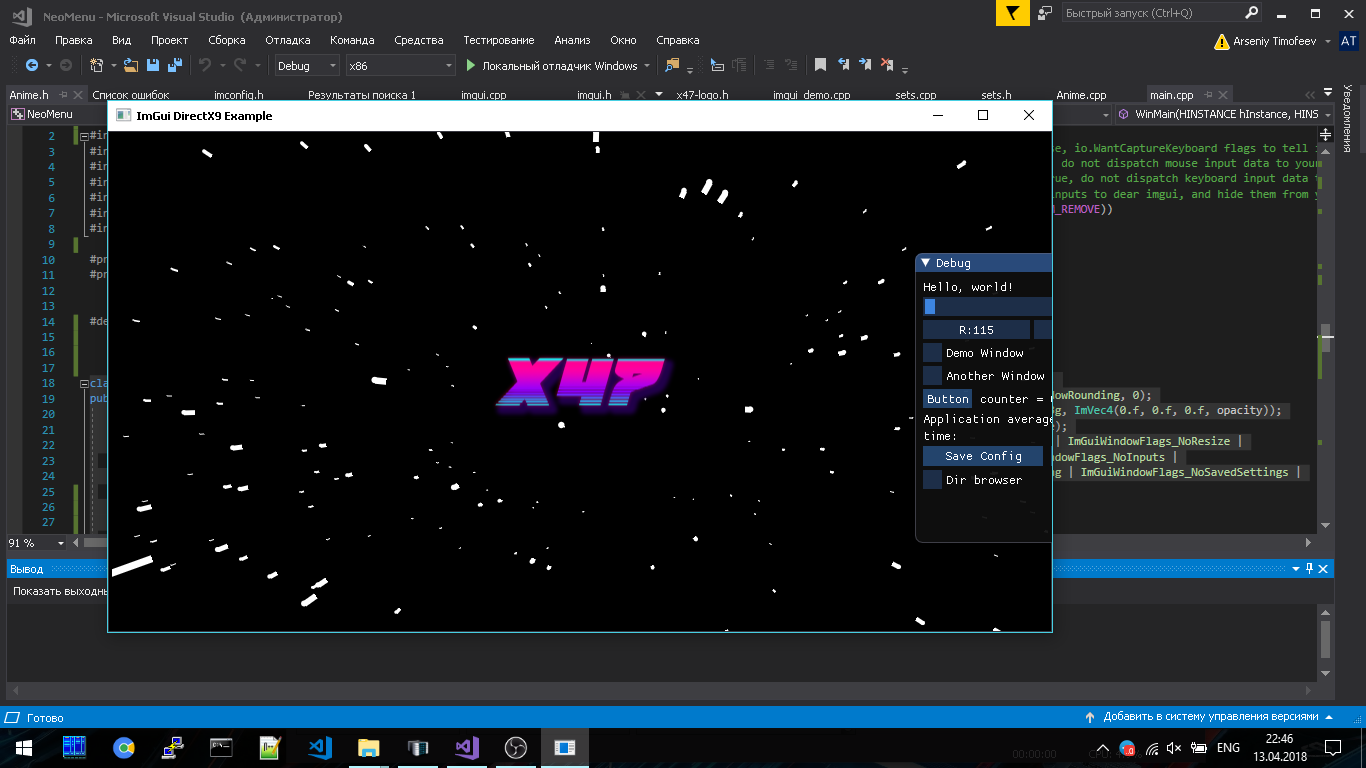Start the Local Windows Debugger
Viewport: 1366px width, 768px height.
click(552, 66)
